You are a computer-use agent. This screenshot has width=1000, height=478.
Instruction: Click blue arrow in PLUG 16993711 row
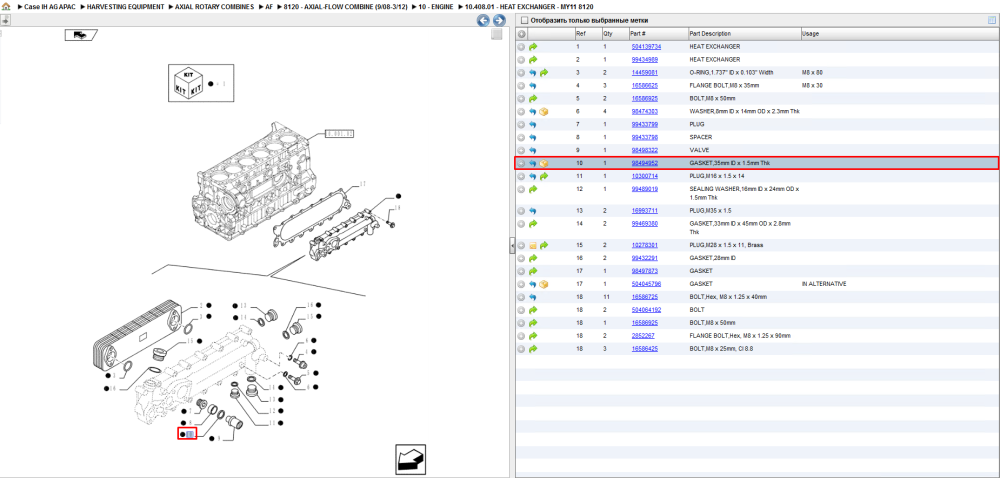533,210
